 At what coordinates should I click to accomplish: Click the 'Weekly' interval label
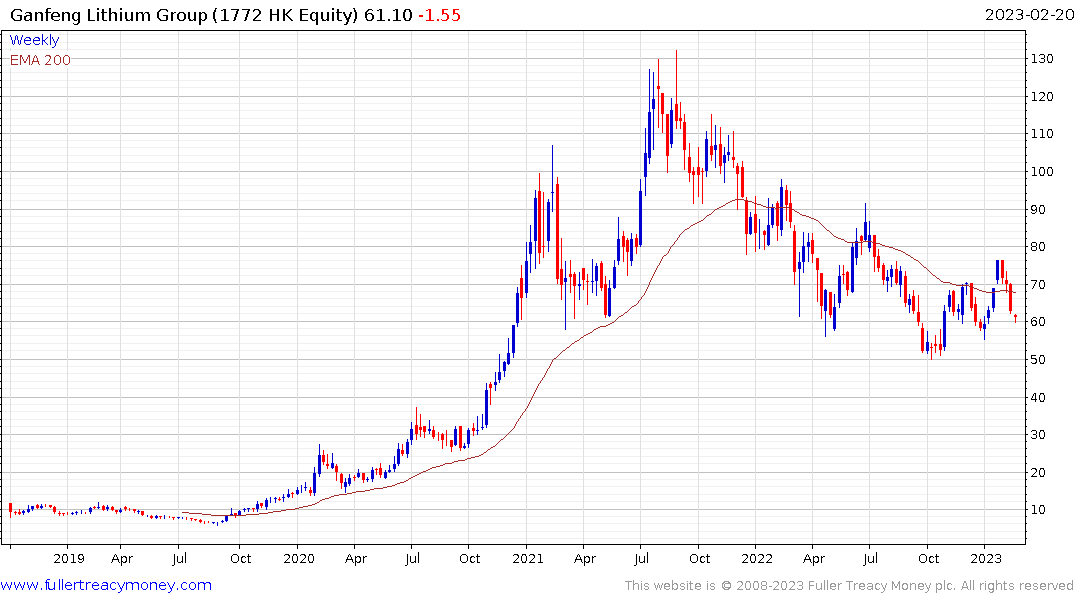tap(34, 40)
